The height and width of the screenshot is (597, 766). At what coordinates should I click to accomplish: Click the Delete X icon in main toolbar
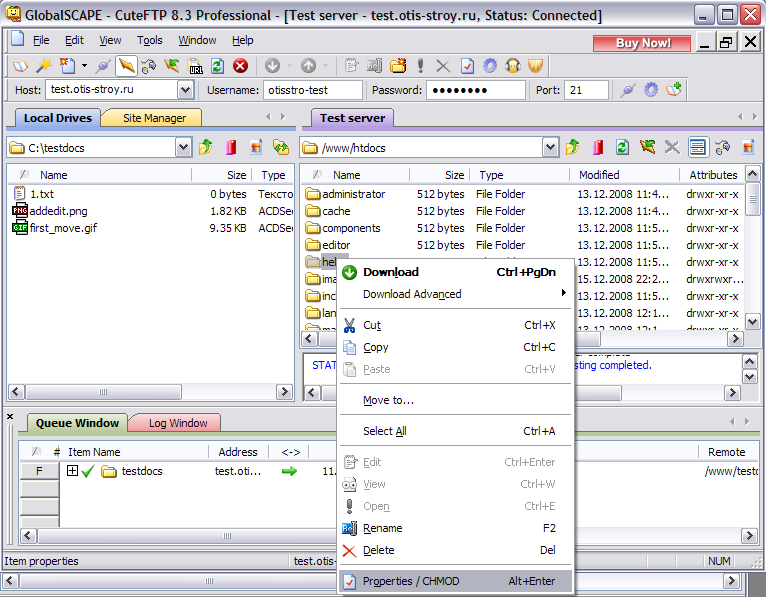coord(443,65)
